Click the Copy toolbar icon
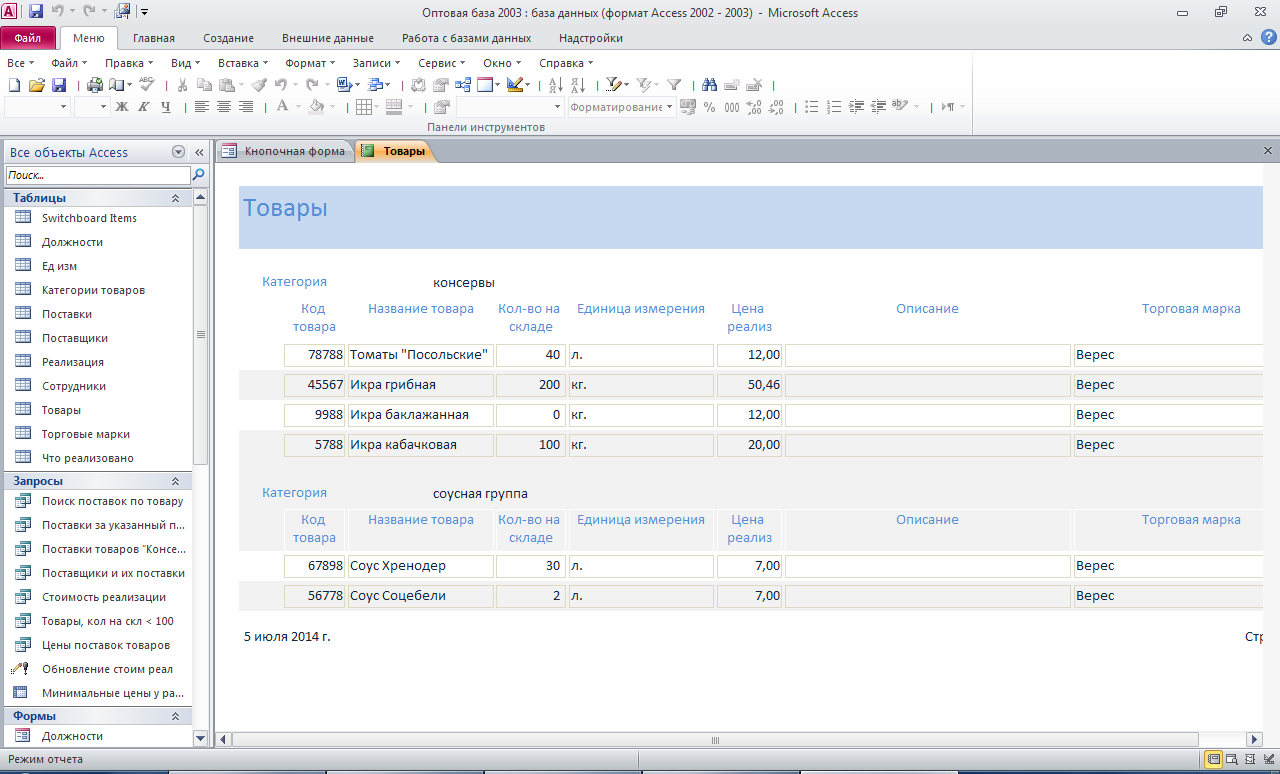 click(x=205, y=86)
